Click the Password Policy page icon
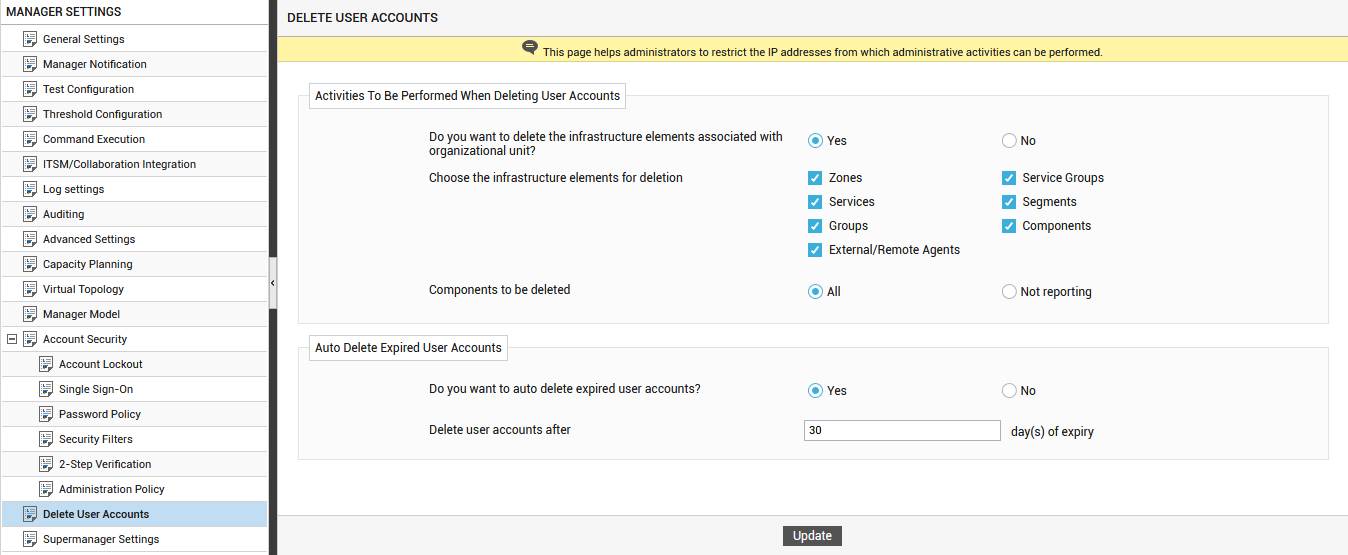Screen dimensions: 1348x555 [x=46, y=414]
